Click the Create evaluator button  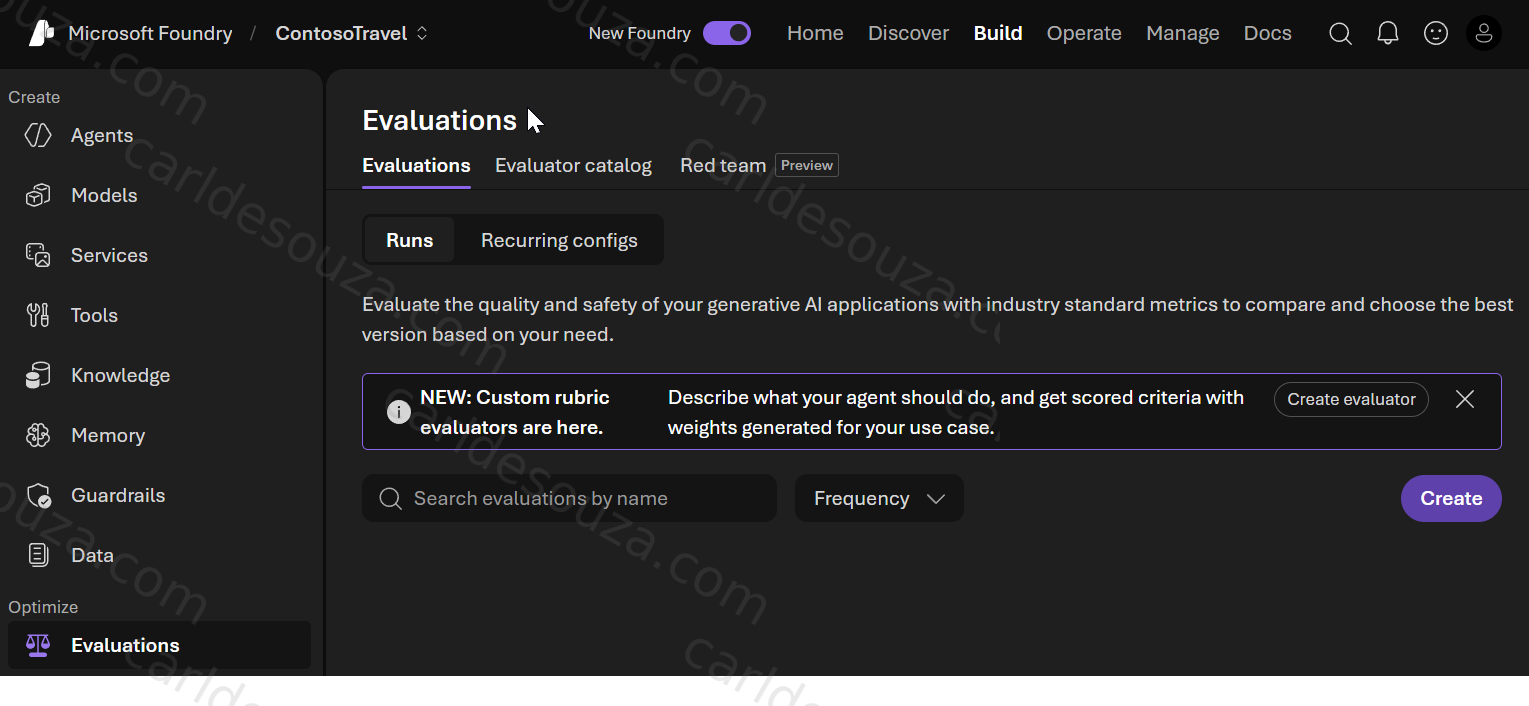(x=1351, y=399)
